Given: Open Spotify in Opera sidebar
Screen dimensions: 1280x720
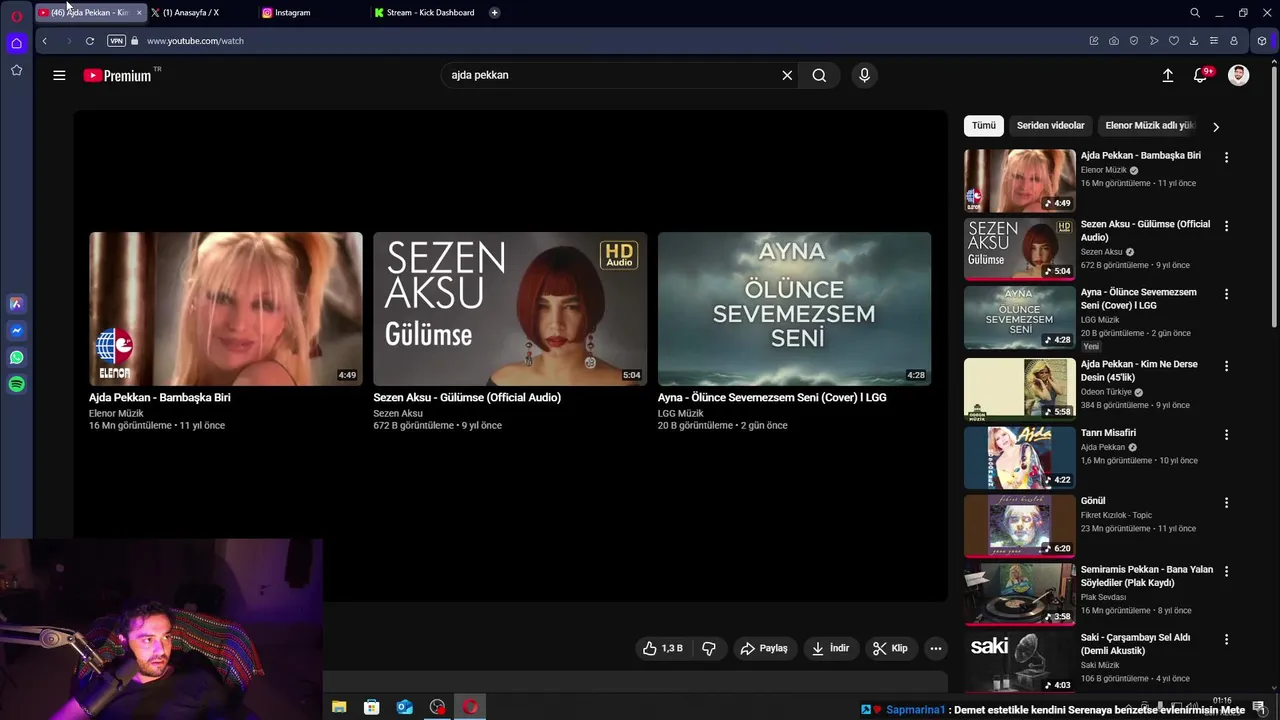Looking at the screenshot, I should click(x=17, y=384).
